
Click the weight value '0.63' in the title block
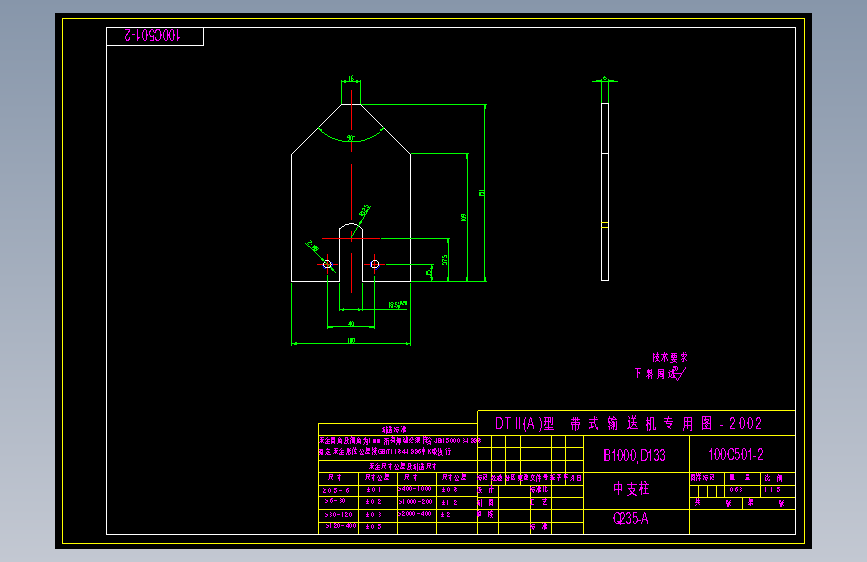tap(735, 490)
